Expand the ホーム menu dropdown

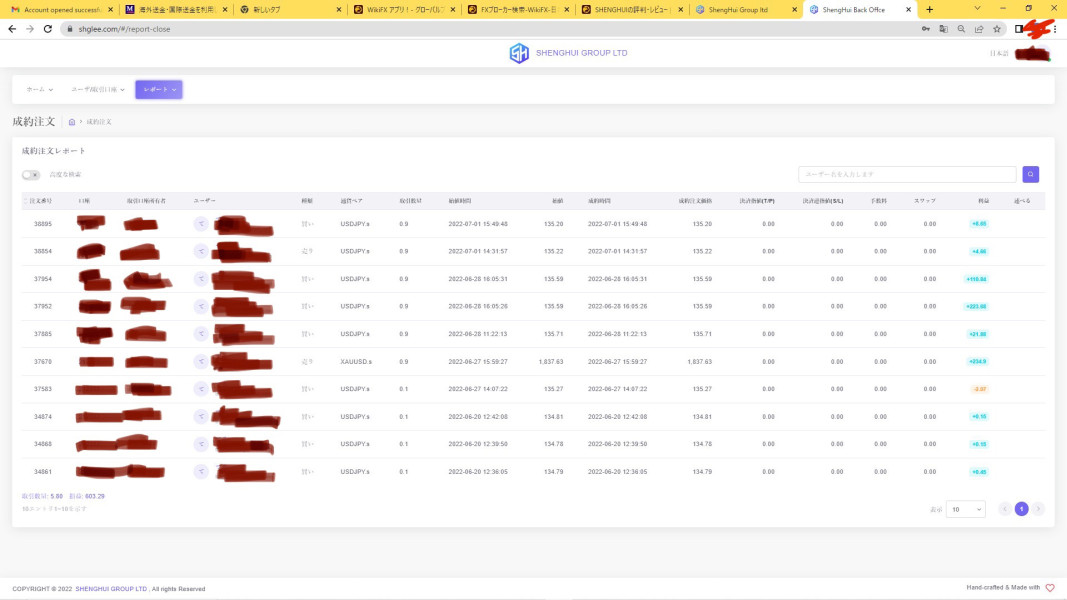(x=40, y=90)
